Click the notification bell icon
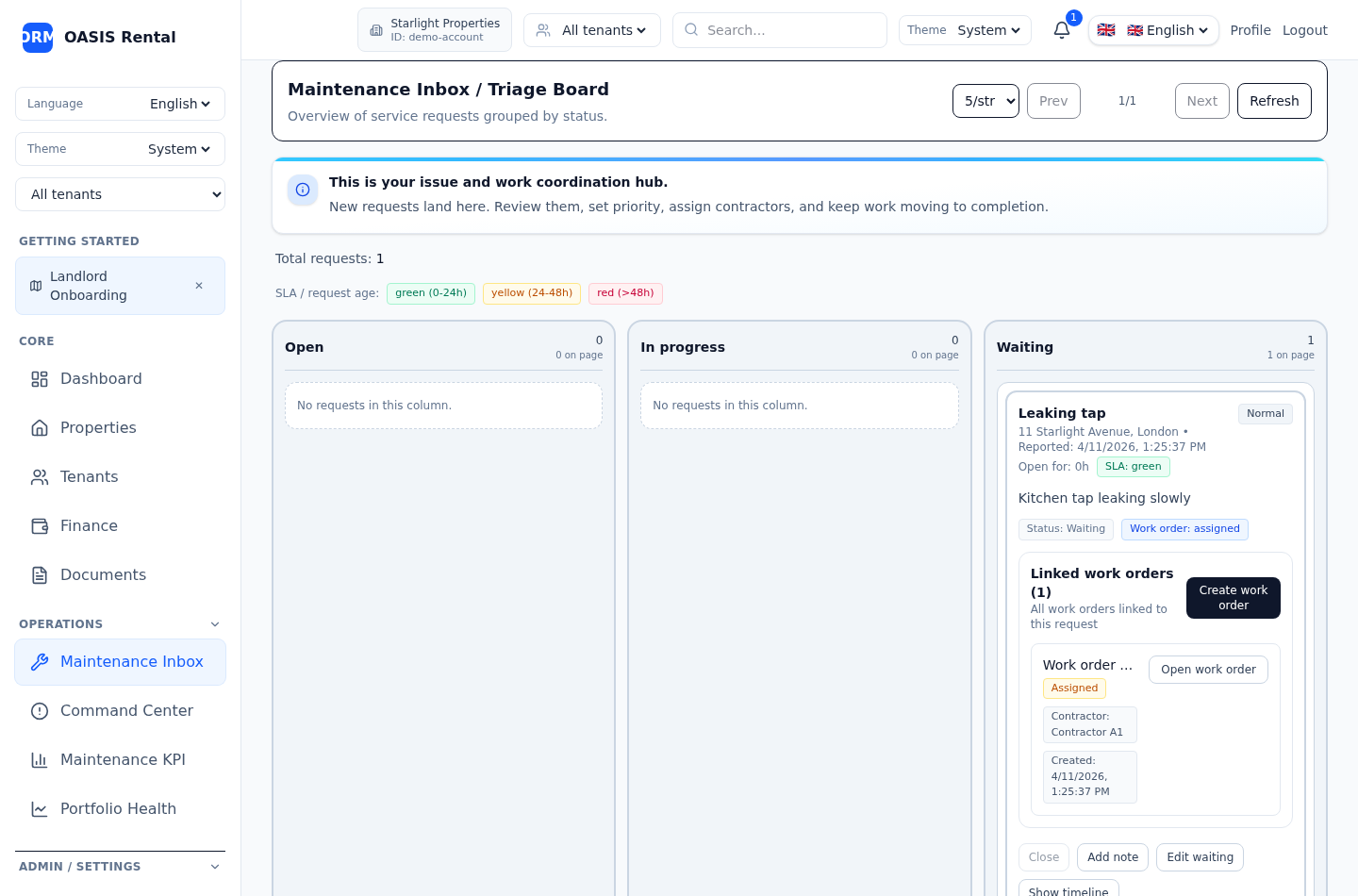The width and height of the screenshot is (1358, 896). 1061,30
